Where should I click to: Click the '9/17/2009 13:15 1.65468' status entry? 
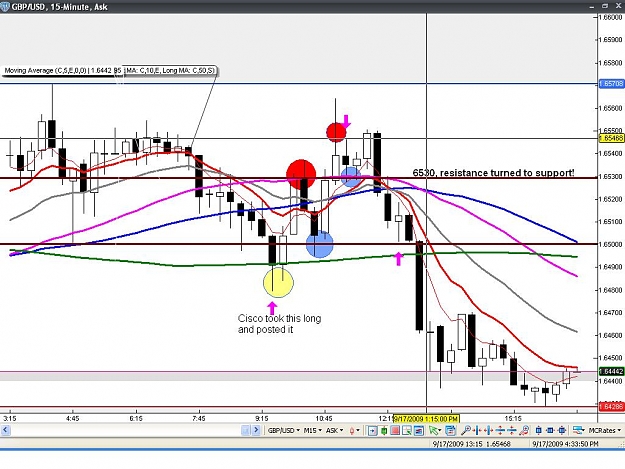point(472,443)
